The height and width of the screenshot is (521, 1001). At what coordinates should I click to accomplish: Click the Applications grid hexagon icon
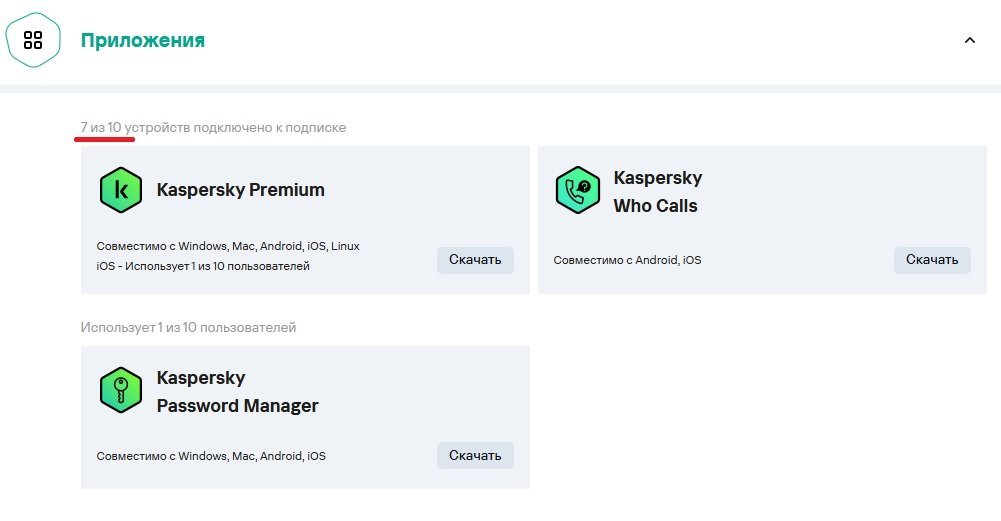coord(33,40)
